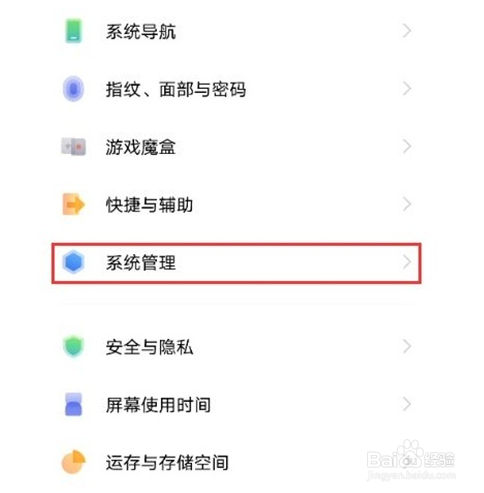Tap the blue hexagon 系统管理 icon
Screen dimensions: 484x493
coord(73,262)
